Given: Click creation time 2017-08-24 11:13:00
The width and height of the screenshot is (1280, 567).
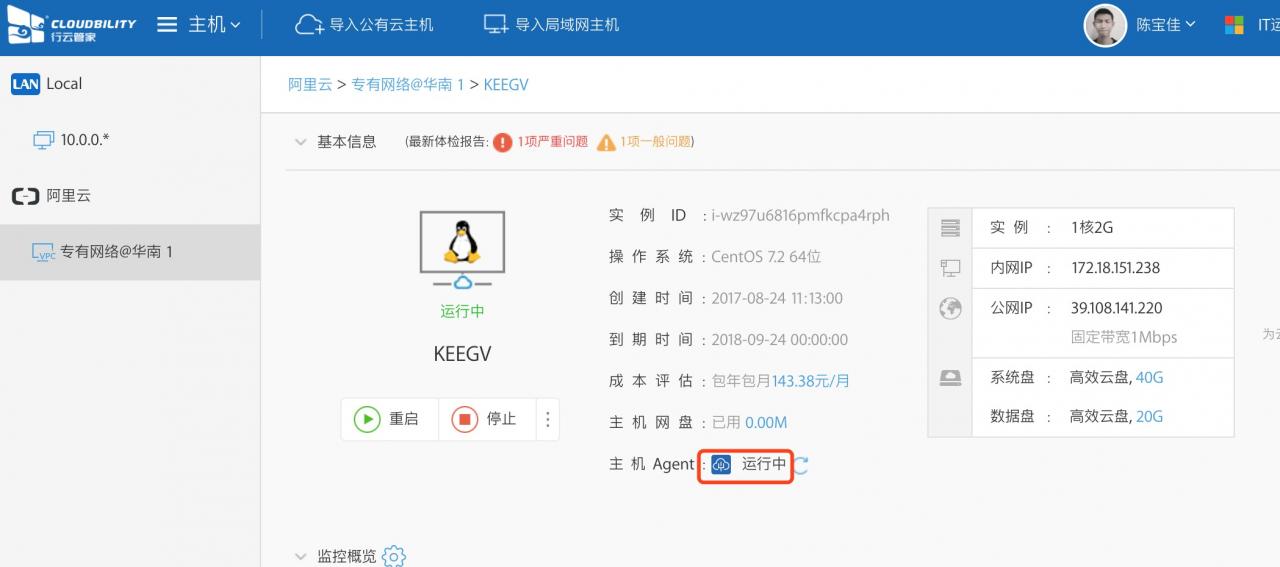Looking at the screenshot, I should click(777, 298).
